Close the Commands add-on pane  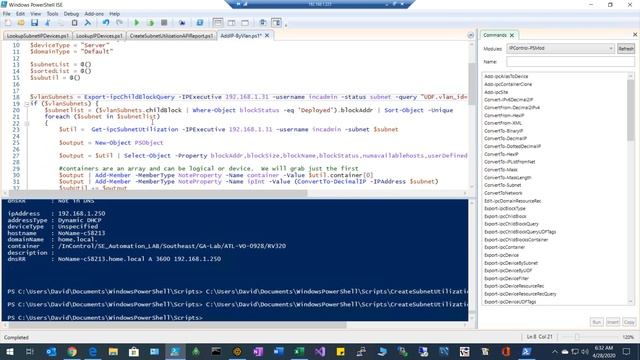635,35
